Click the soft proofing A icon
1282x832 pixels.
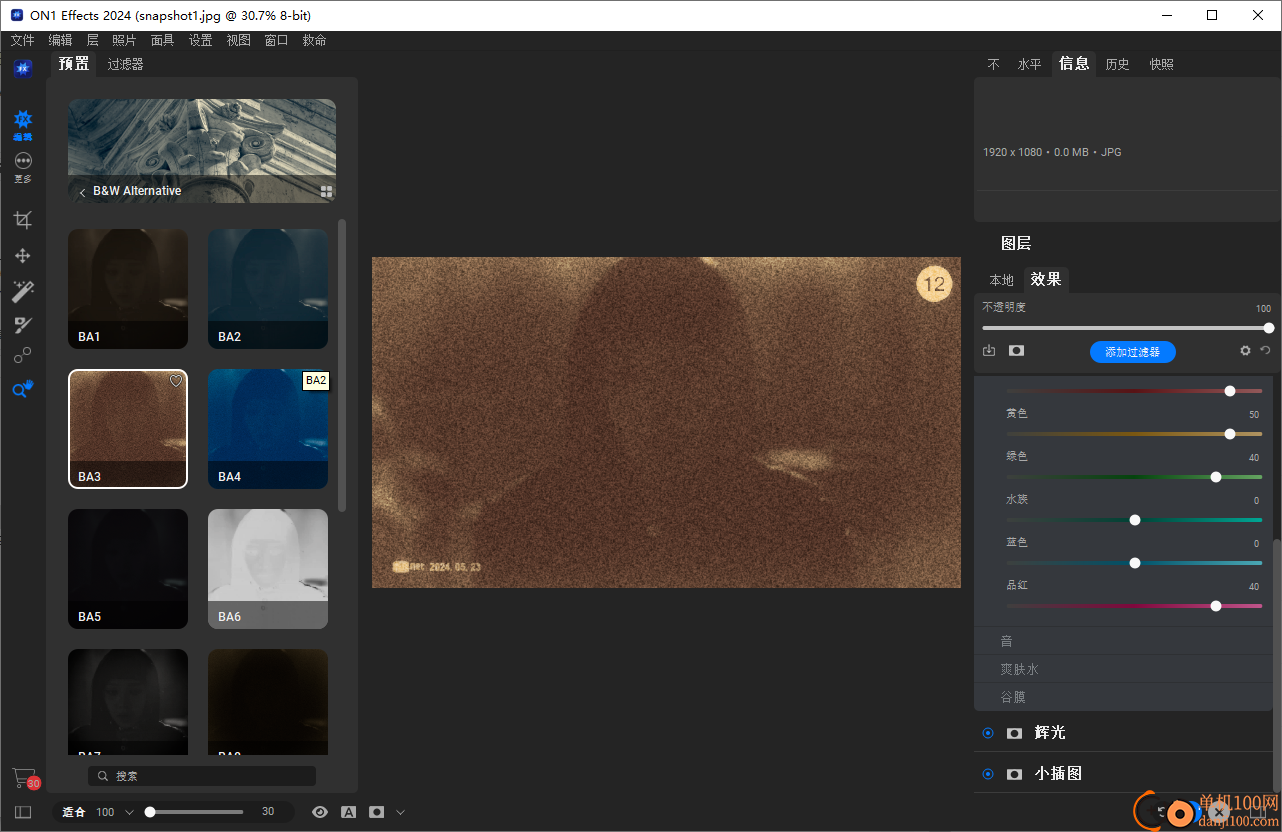pyautogui.click(x=348, y=812)
